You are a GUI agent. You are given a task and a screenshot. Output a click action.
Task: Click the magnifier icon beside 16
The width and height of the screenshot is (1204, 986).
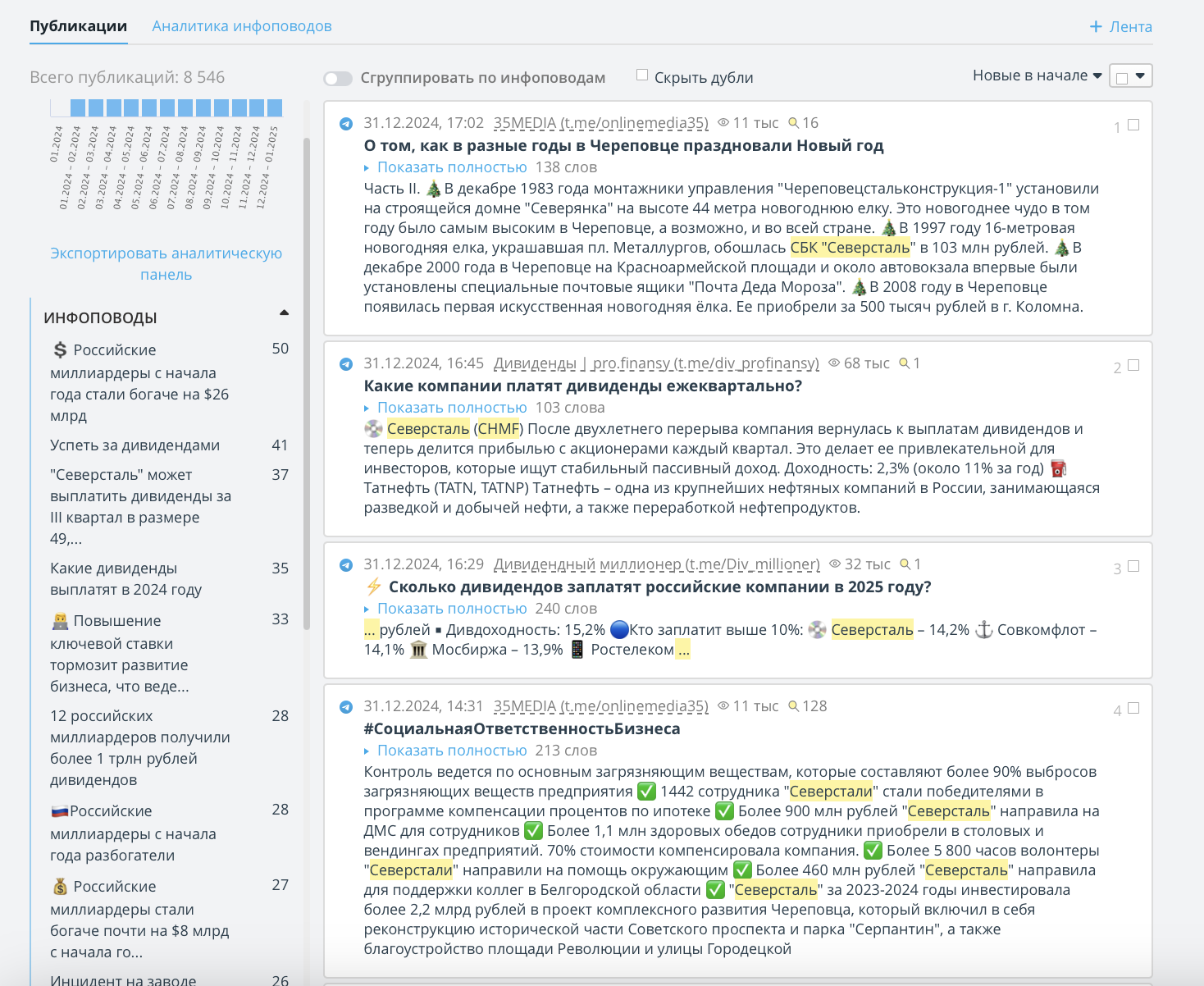click(x=793, y=123)
